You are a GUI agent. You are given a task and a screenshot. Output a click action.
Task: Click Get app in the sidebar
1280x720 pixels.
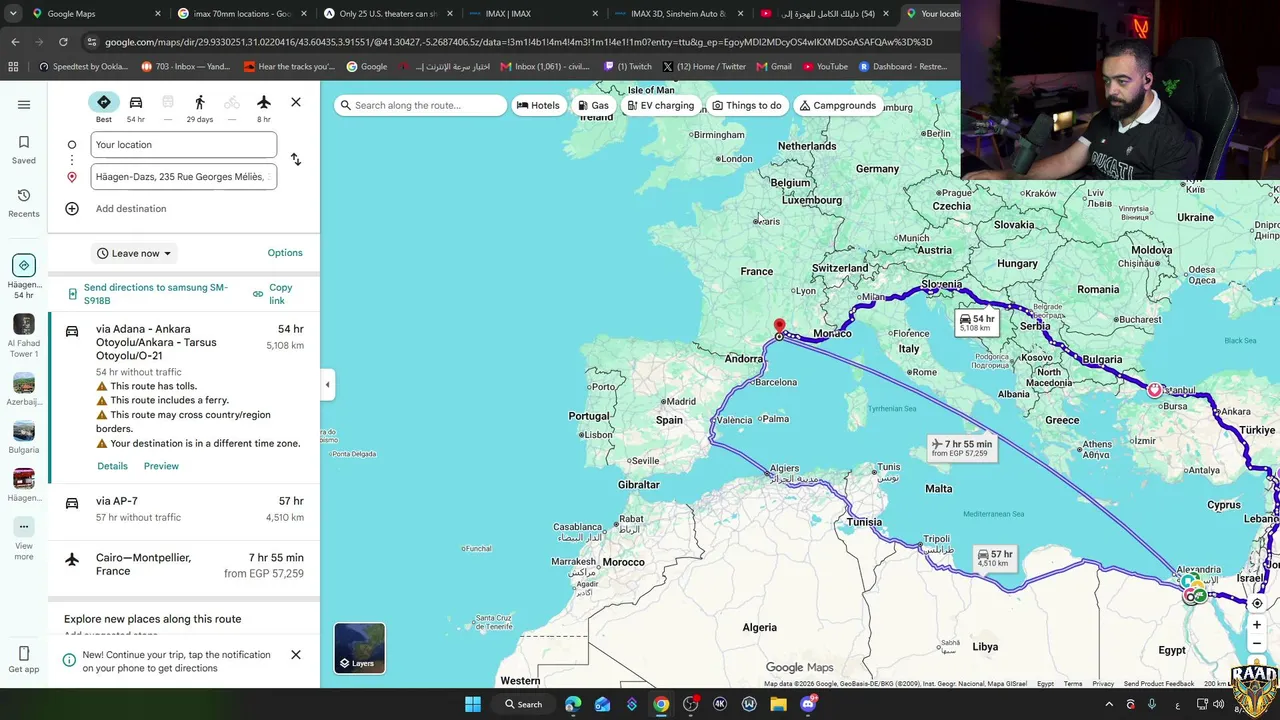click(24, 660)
